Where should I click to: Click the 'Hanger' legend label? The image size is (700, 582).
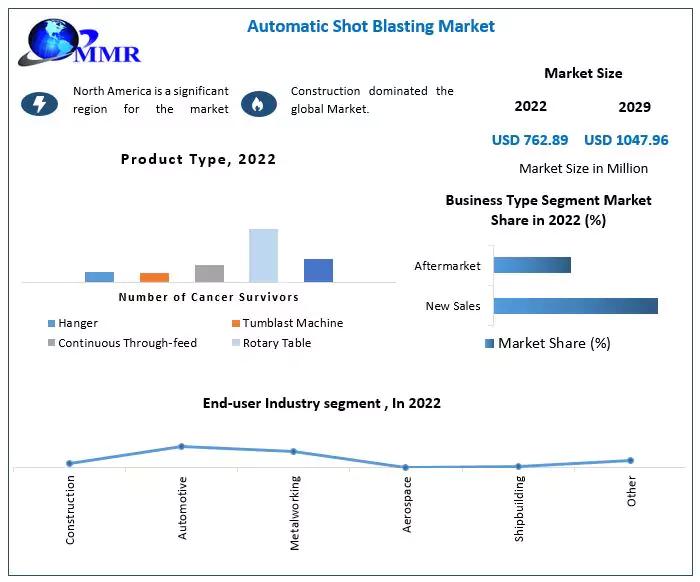click(x=78, y=323)
